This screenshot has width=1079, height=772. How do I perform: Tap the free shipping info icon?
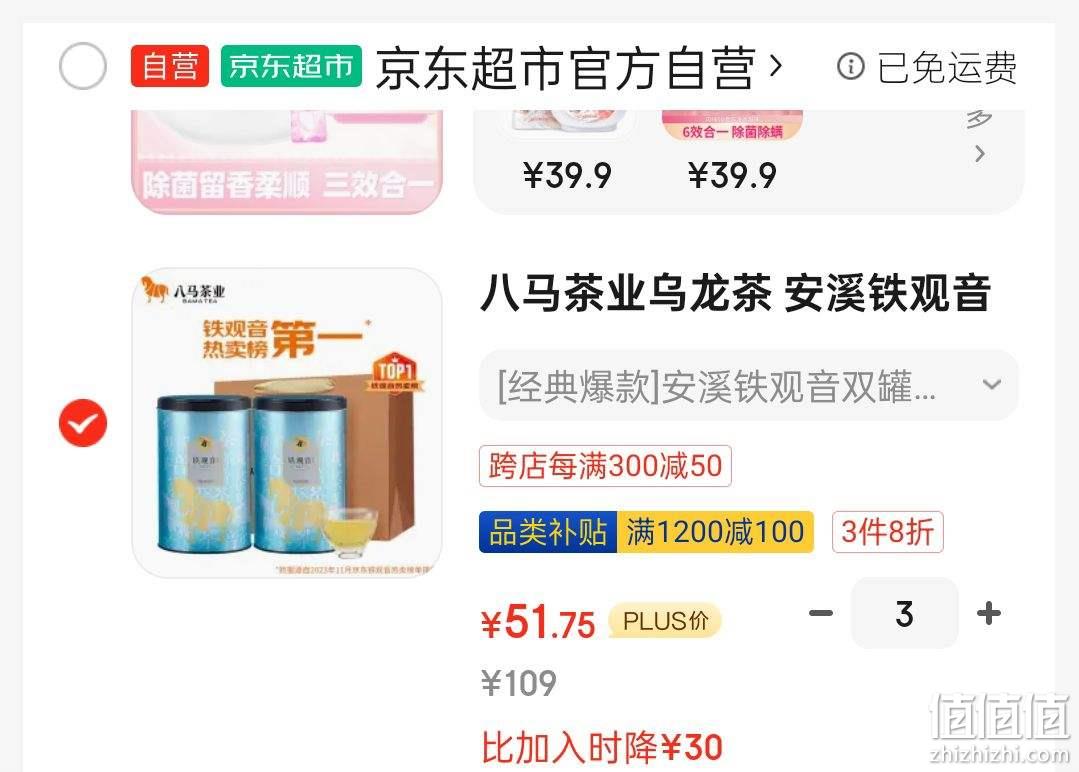tap(851, 67)
